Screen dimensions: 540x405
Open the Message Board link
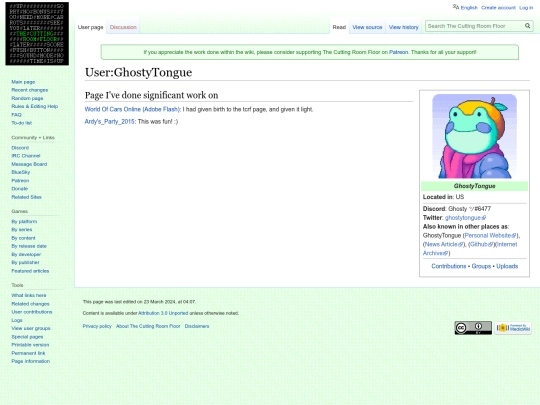click(29, 164)
